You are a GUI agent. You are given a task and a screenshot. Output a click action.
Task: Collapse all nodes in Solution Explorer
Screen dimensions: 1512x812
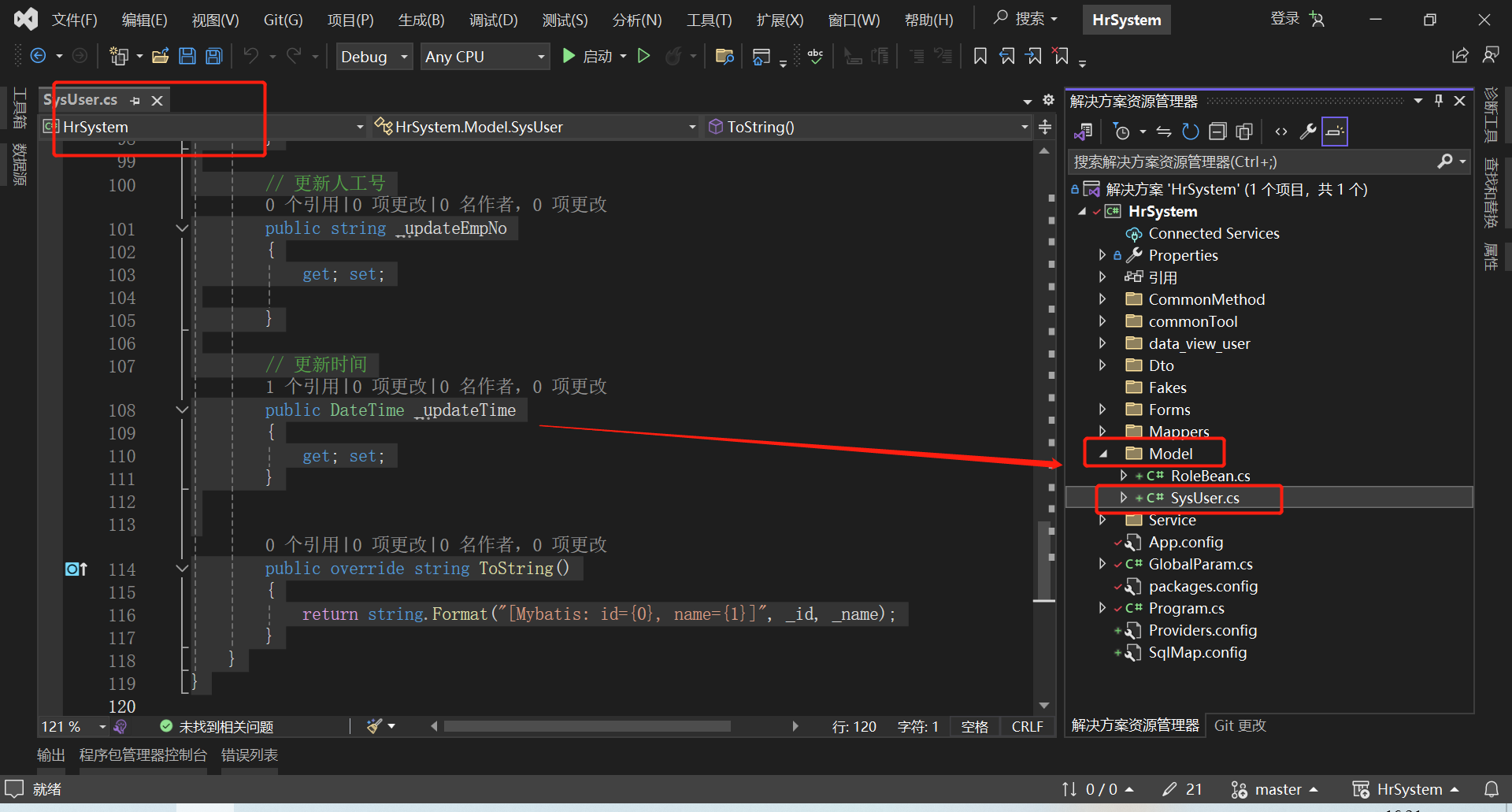pos(1217,132)
